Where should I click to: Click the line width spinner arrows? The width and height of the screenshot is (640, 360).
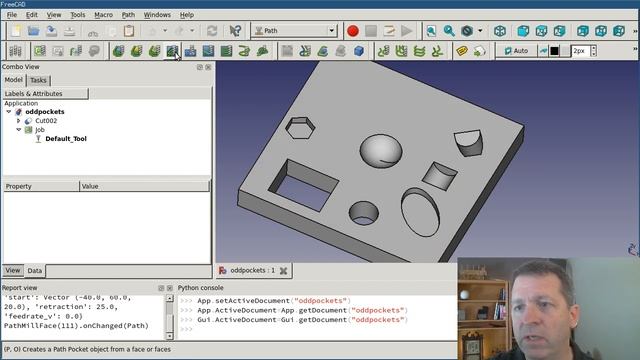point(593,51)
